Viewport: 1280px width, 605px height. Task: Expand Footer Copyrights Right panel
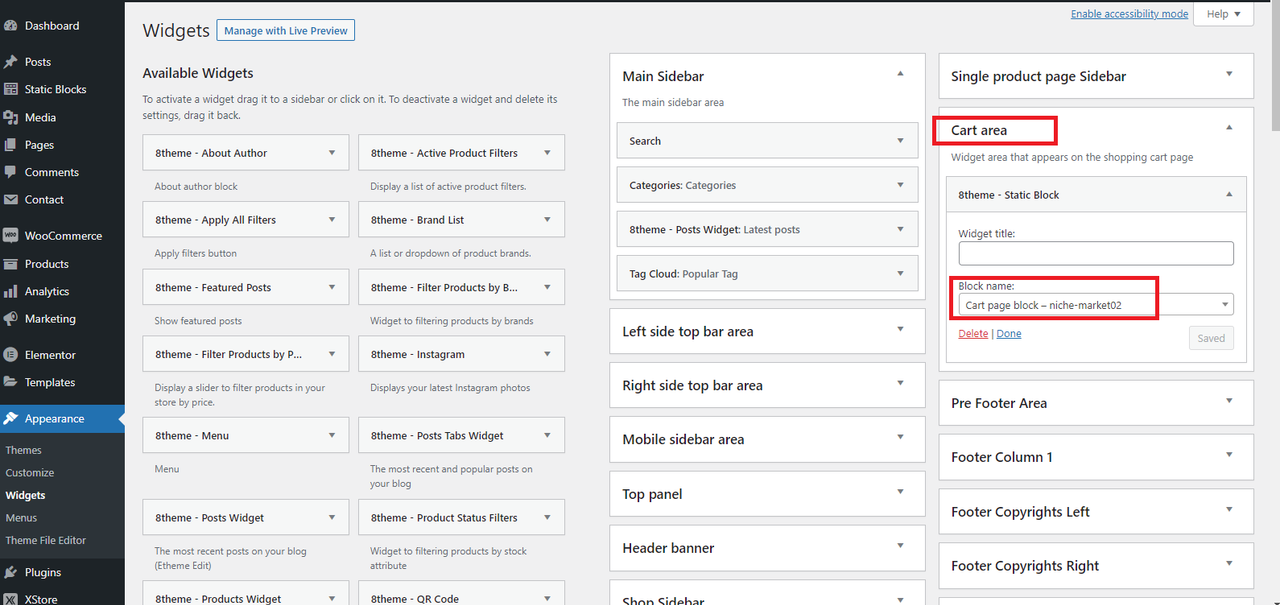click(1229, 565)
